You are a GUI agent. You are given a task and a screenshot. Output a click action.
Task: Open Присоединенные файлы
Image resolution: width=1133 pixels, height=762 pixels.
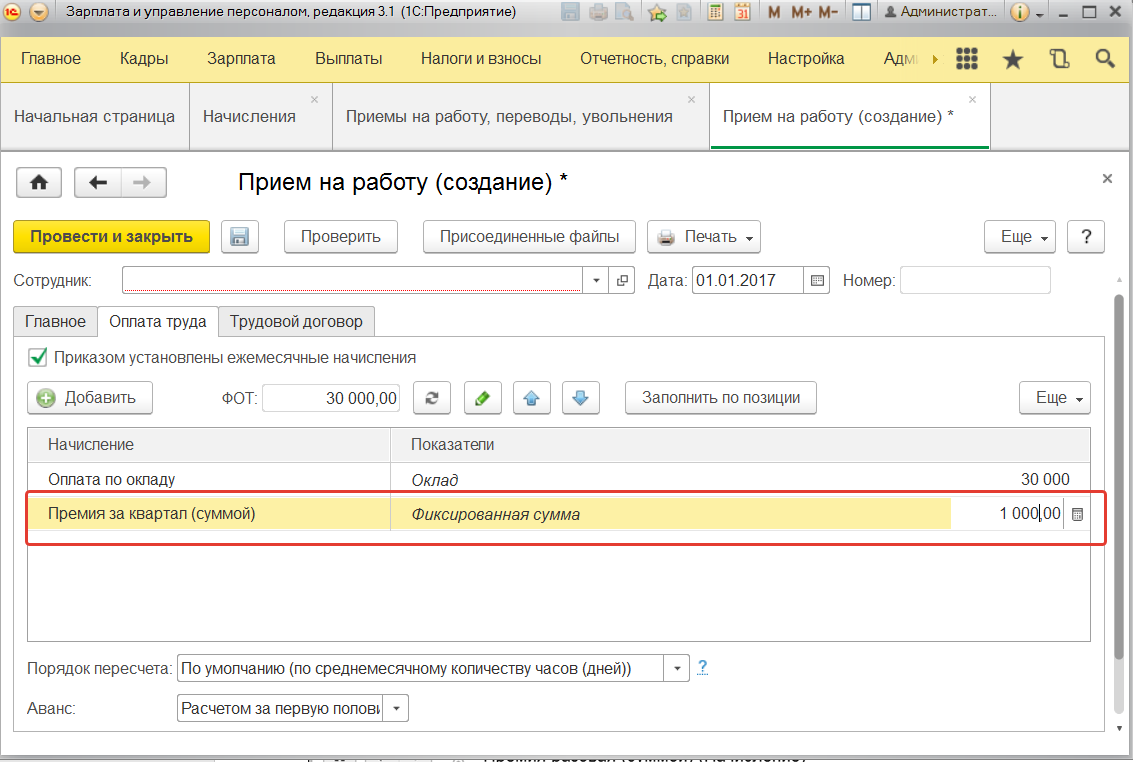pos(530,237)
